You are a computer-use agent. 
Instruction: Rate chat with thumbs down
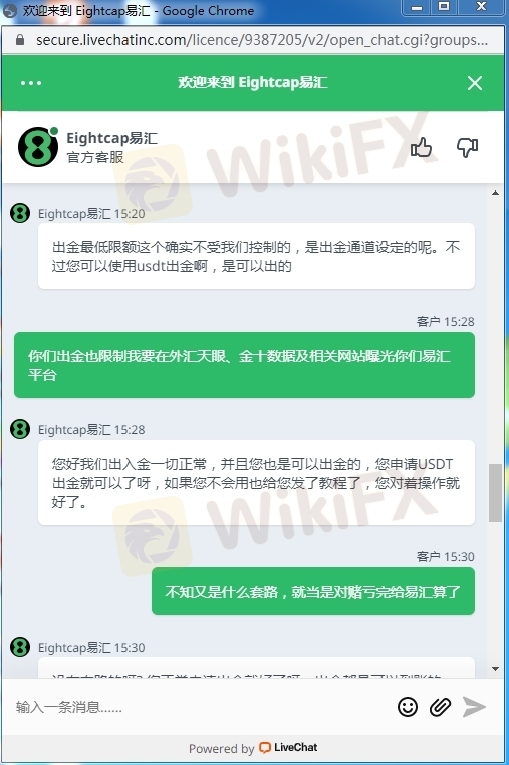tap(467, 147)
